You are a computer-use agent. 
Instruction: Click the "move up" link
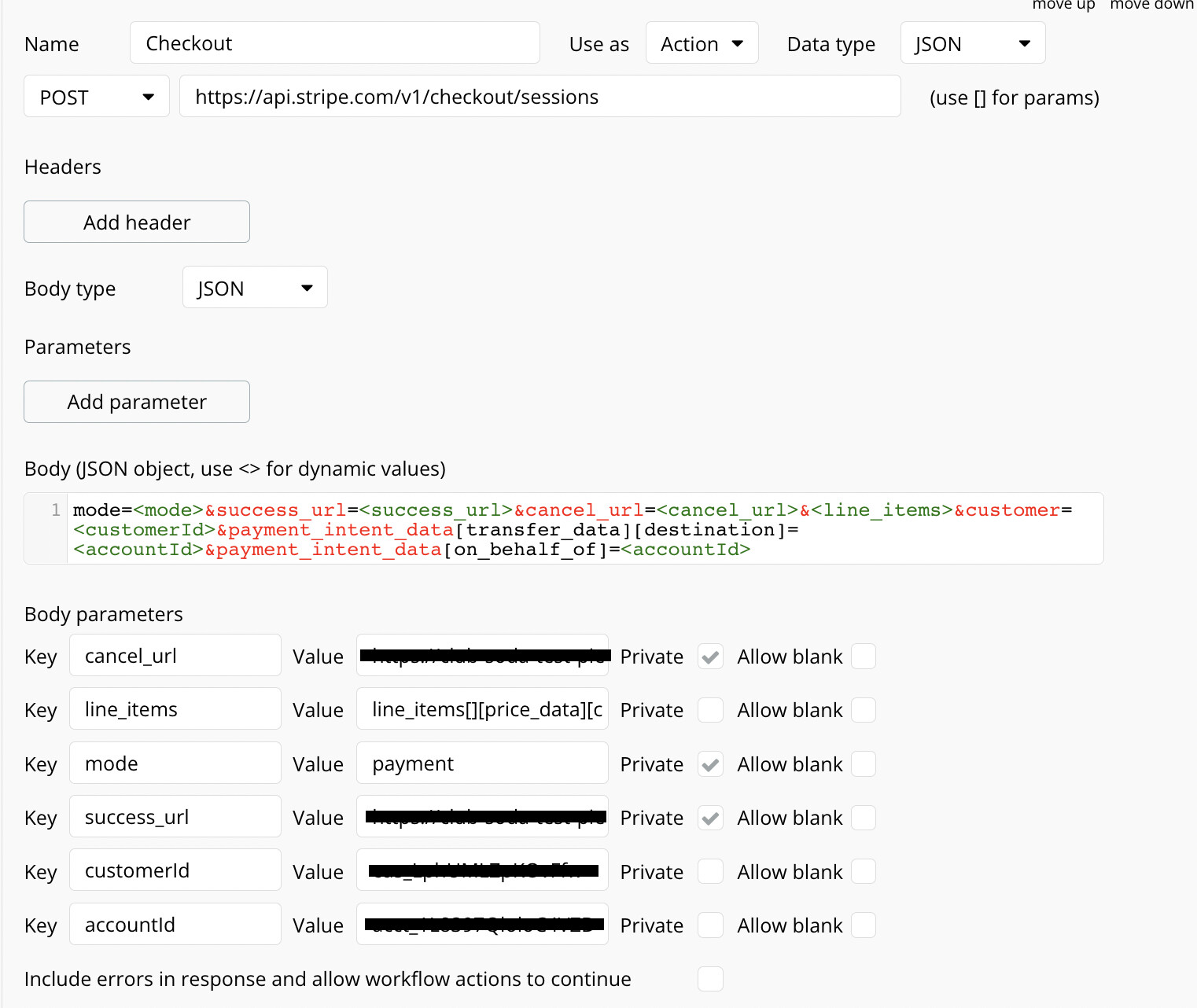point(1063,6)
